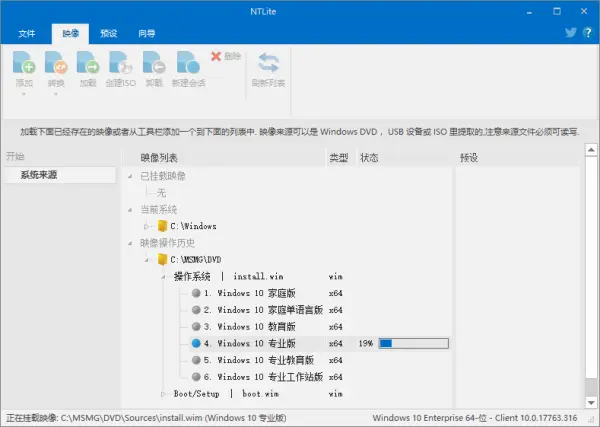Screen dimensions: 600x427
Task: Click the x64 cell for 家庭版 row
Action: 336,293
